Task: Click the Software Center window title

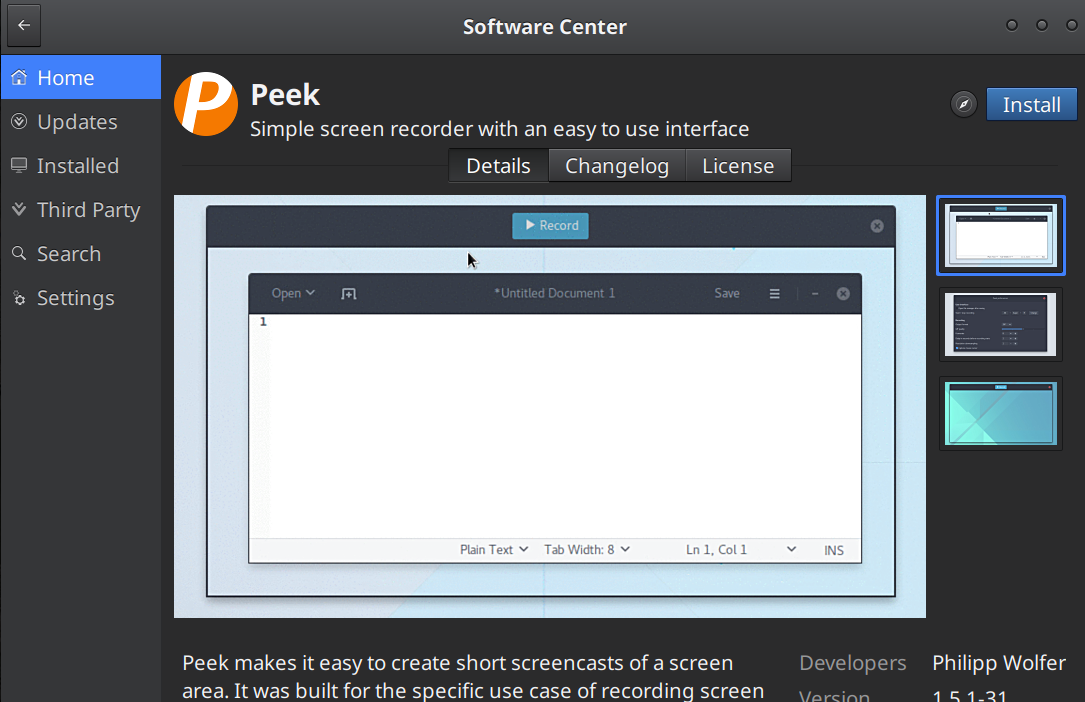Action: point(545,26)
